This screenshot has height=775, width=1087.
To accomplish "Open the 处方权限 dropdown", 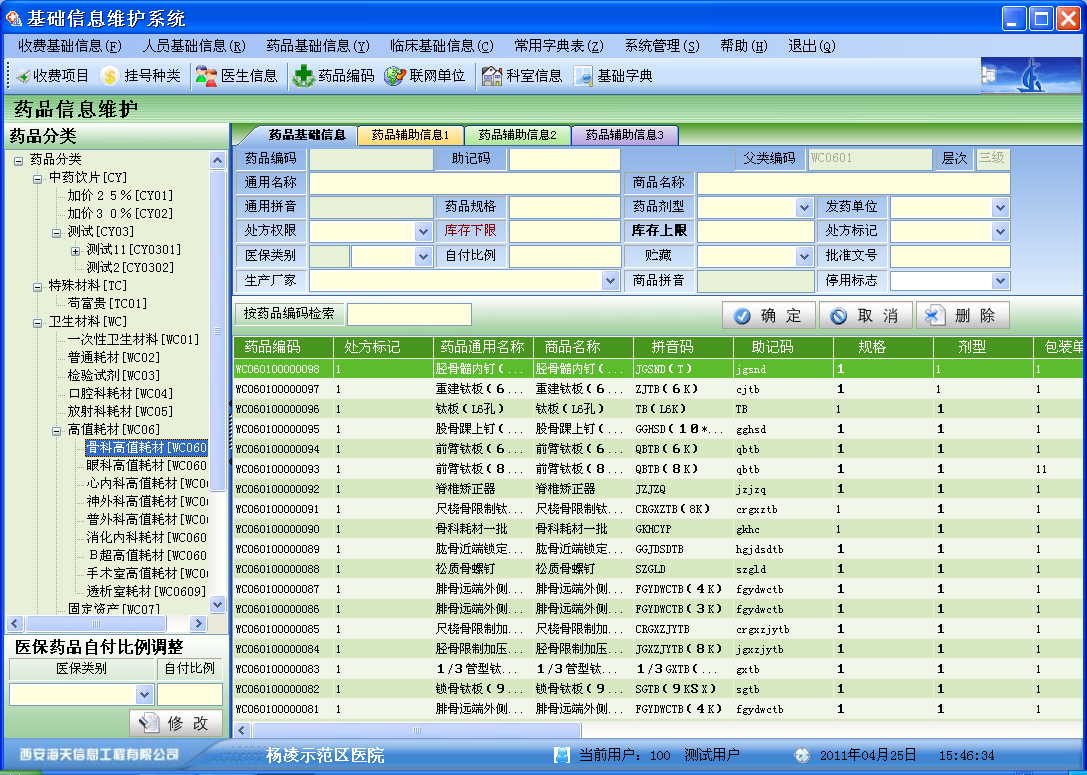I will 424,232.
